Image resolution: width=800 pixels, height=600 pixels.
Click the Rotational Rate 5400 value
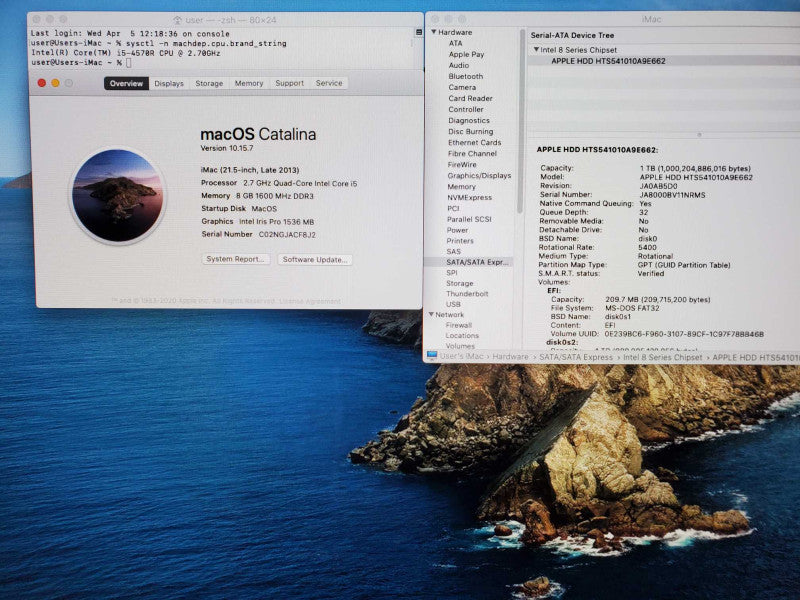click(x=647, y=247)
